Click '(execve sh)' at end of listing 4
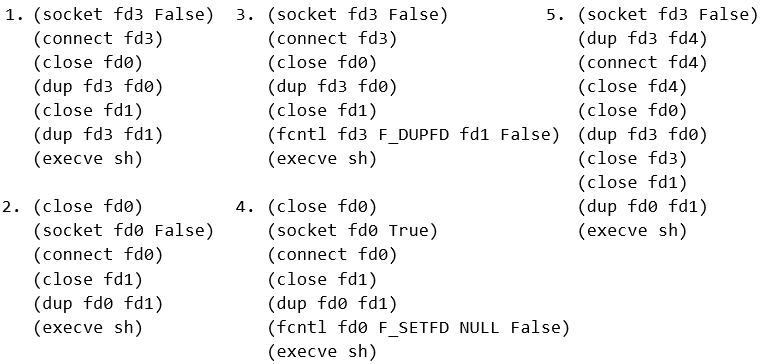The height and width of the screenshot is (364, 764). tap(322, 351)
